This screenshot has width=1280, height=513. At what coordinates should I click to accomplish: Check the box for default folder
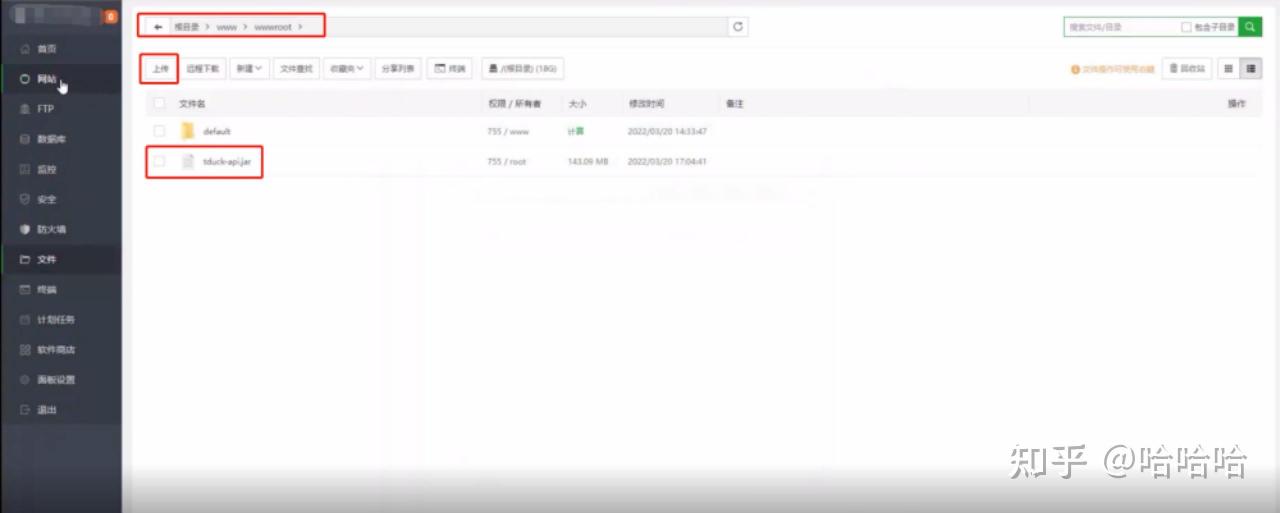click(x=159, y=131)
